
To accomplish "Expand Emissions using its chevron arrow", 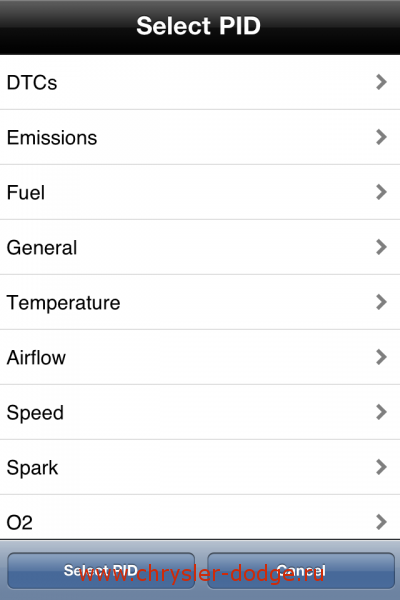I will (381, 137).
